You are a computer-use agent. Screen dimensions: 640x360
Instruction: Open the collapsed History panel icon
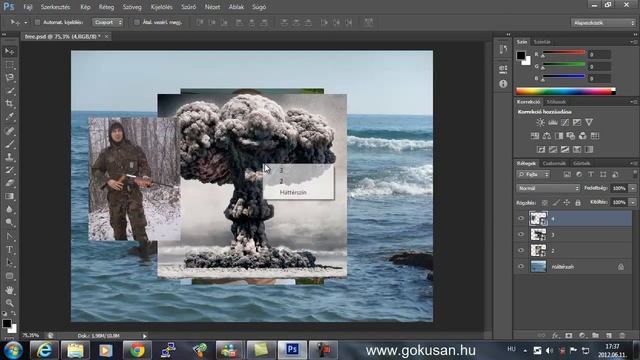pos(503,50)
